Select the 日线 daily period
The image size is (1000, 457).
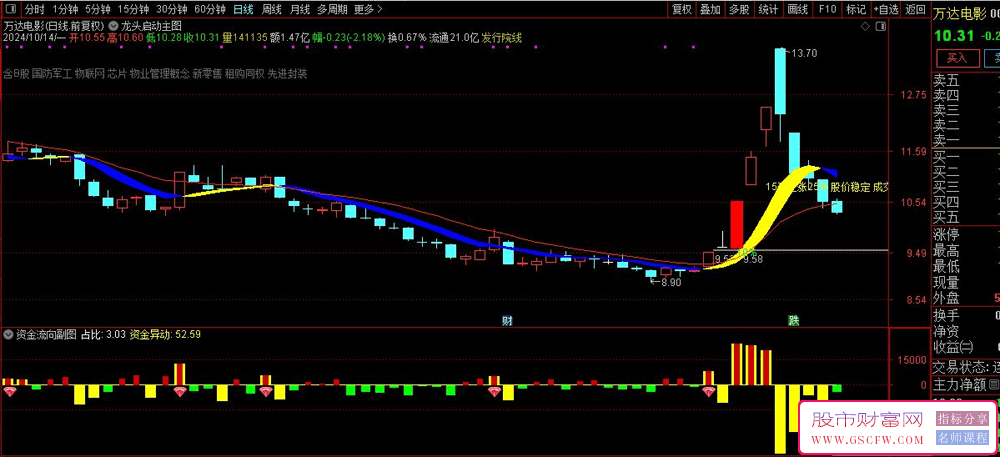243,10
